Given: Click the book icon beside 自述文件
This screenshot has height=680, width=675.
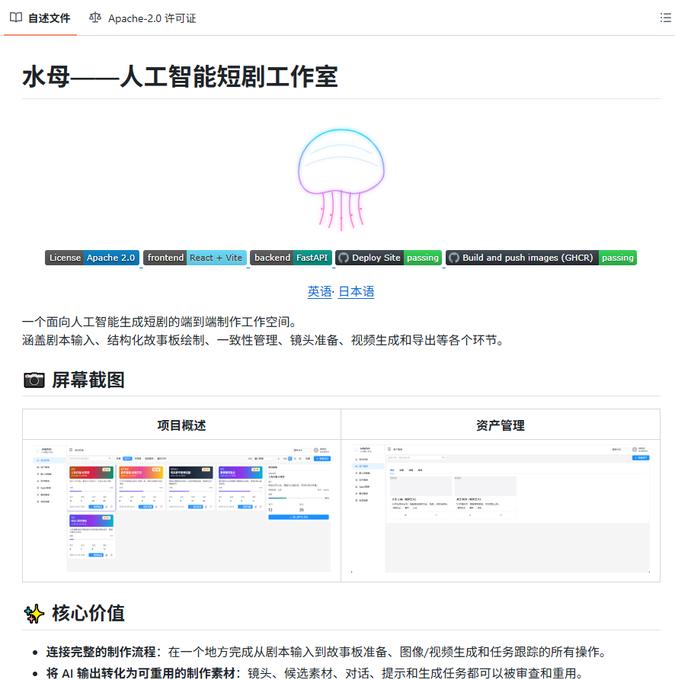Looking at the screenshot, I should [x=16, y=18].
